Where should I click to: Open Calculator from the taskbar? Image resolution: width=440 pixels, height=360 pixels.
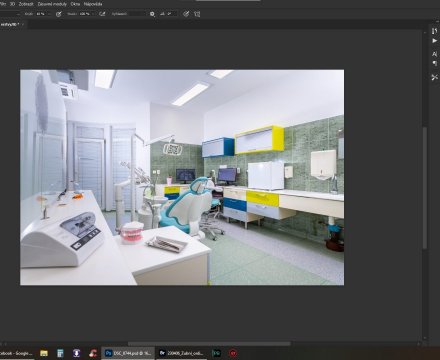60,353
